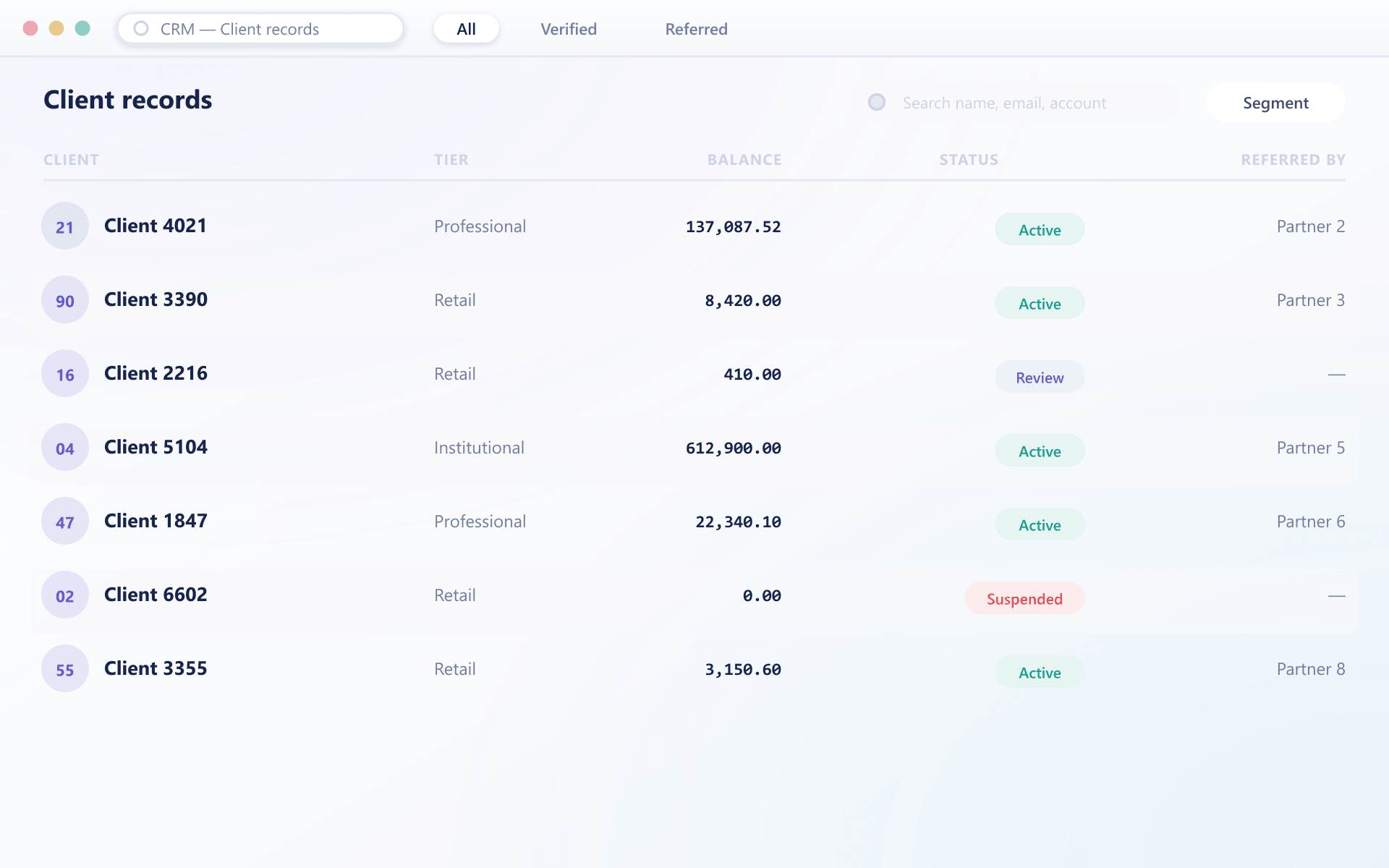Screen dimensions: 1389x868
Task: Click the balance 0.00
Action: point(762,596)
